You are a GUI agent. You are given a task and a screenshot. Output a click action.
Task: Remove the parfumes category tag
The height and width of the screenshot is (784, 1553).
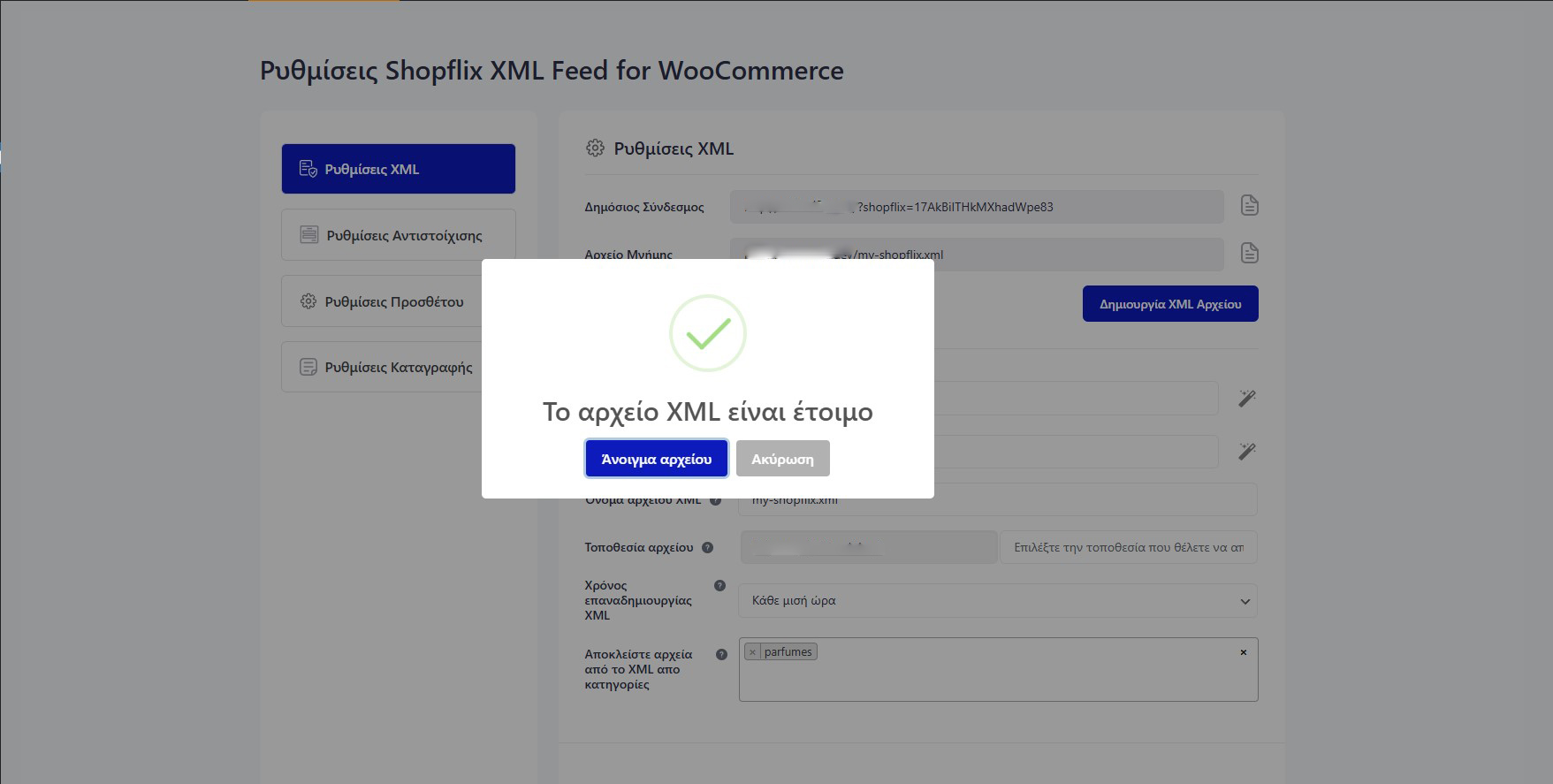752,652
